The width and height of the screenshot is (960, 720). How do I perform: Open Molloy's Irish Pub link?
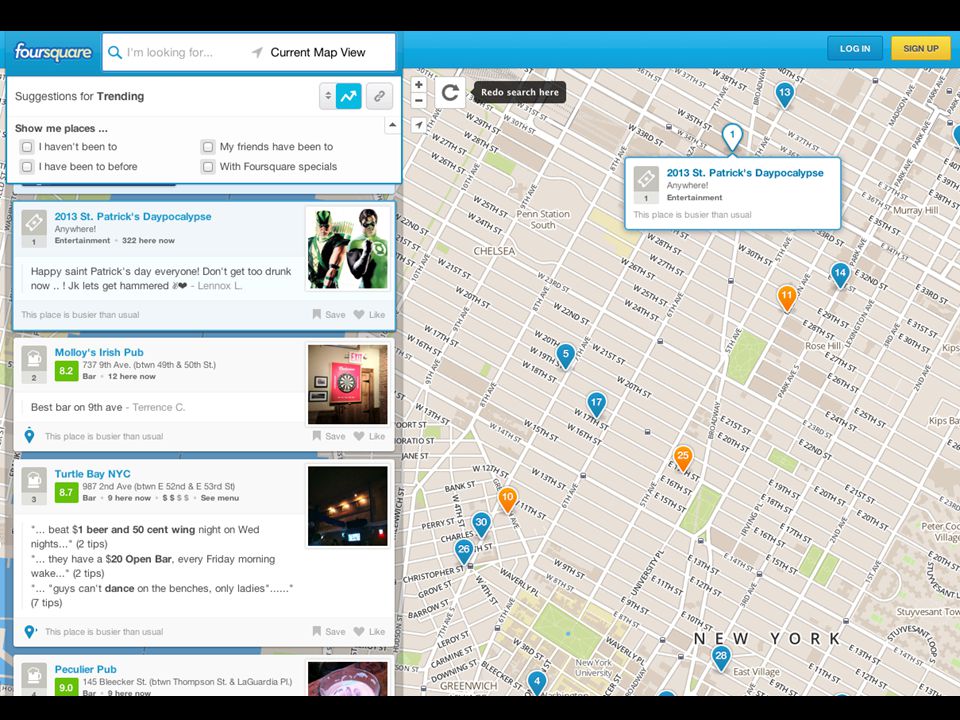pyautogui.click(x=99, y=353)
